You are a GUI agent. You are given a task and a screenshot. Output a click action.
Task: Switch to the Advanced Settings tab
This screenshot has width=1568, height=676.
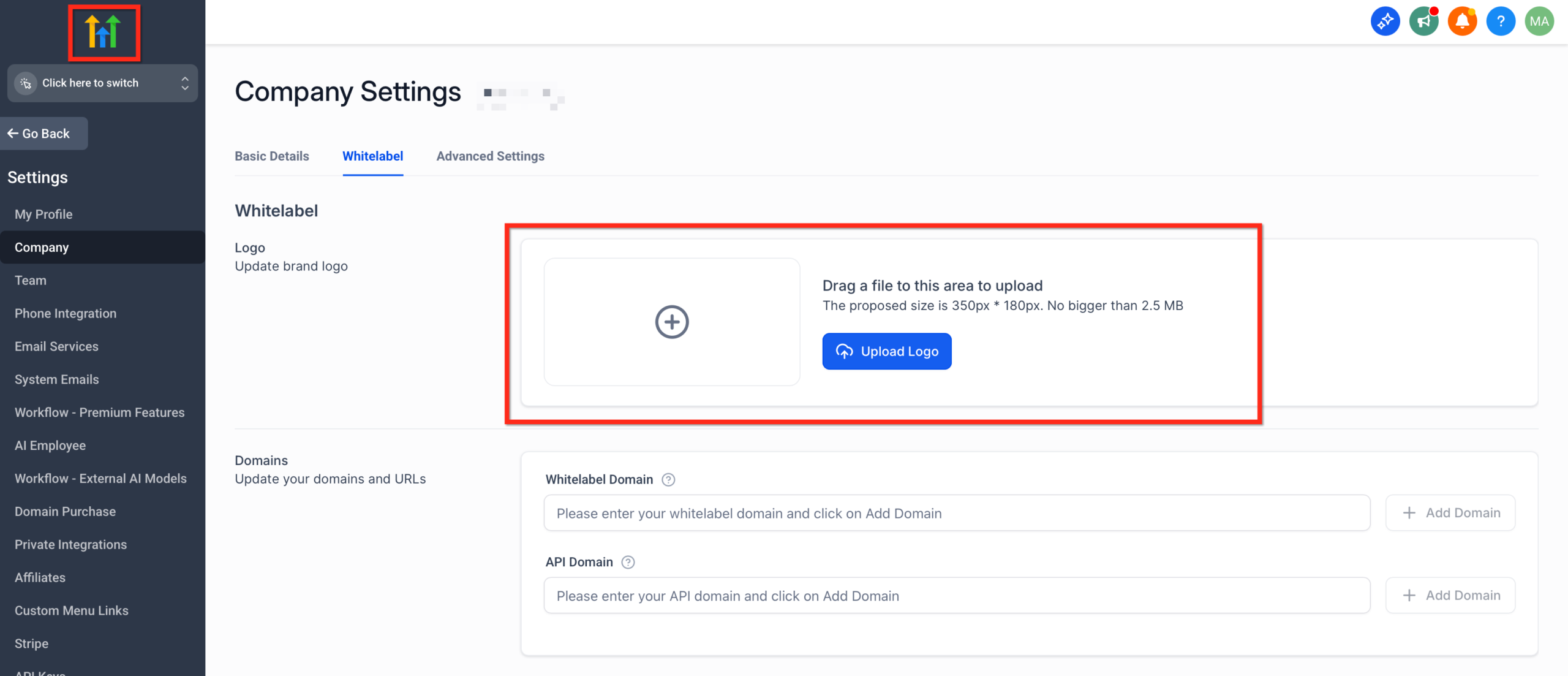point(490,156)
